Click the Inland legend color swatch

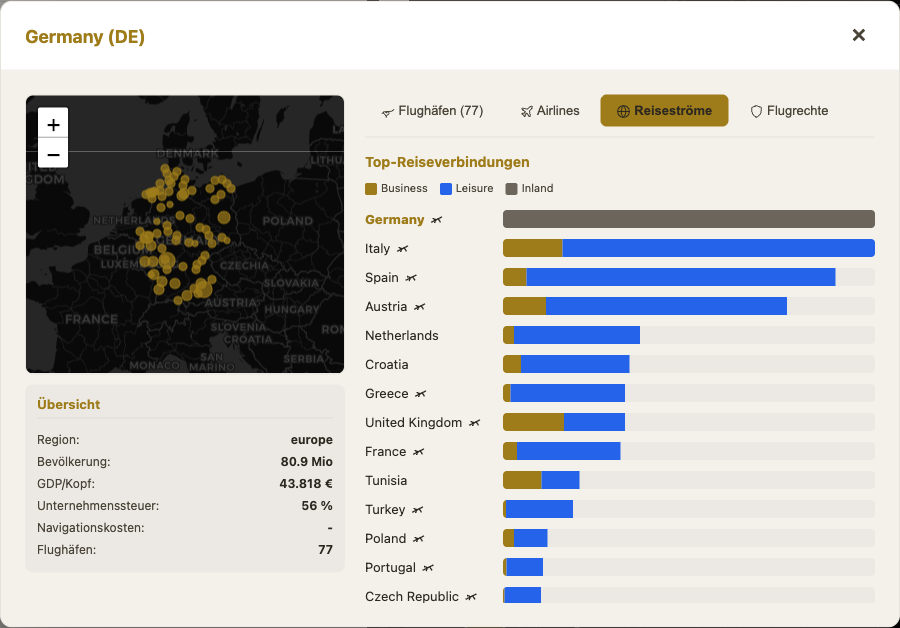511,189
